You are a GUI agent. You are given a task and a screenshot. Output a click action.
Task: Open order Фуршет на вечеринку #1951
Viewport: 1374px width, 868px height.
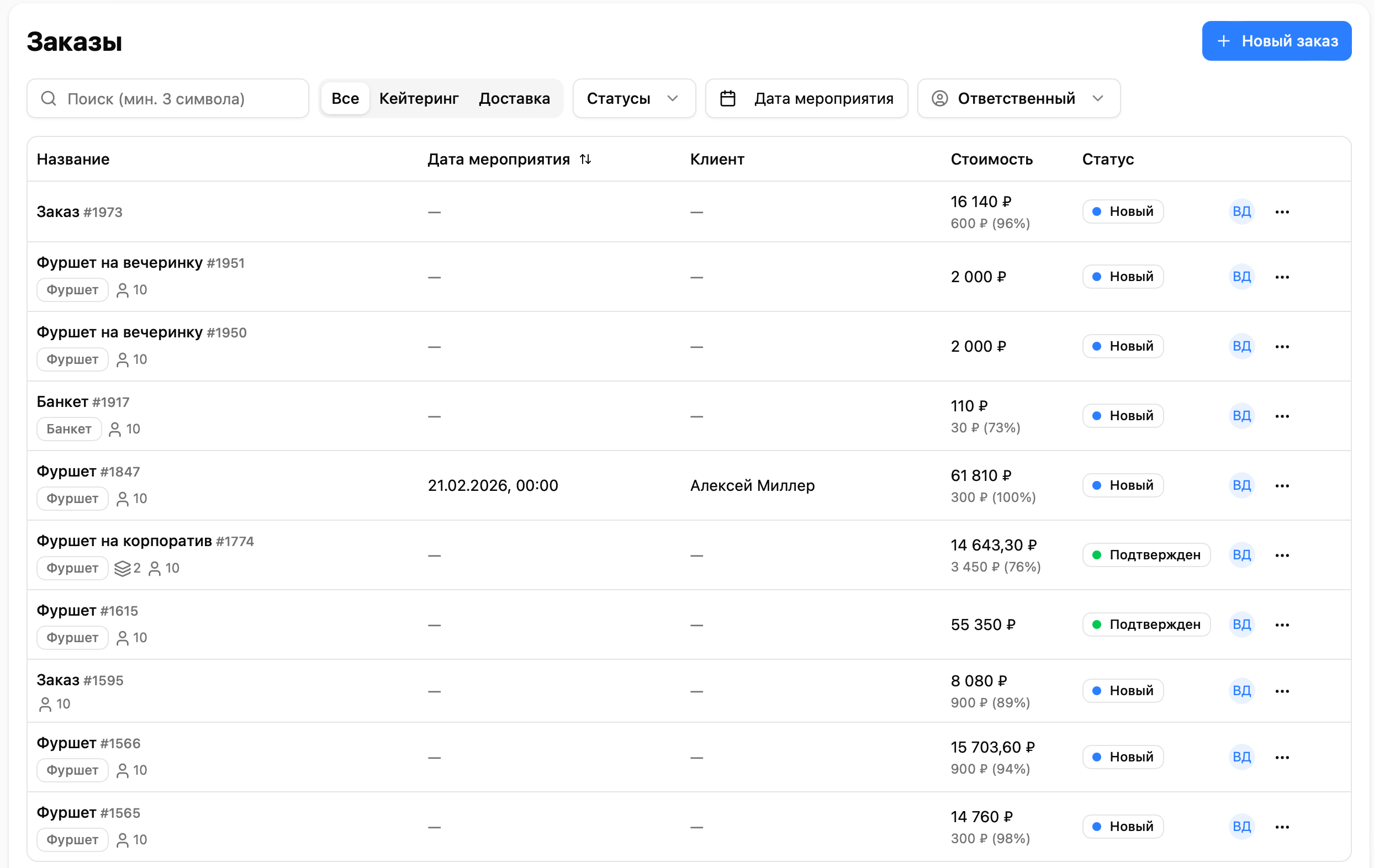[119, 263]
